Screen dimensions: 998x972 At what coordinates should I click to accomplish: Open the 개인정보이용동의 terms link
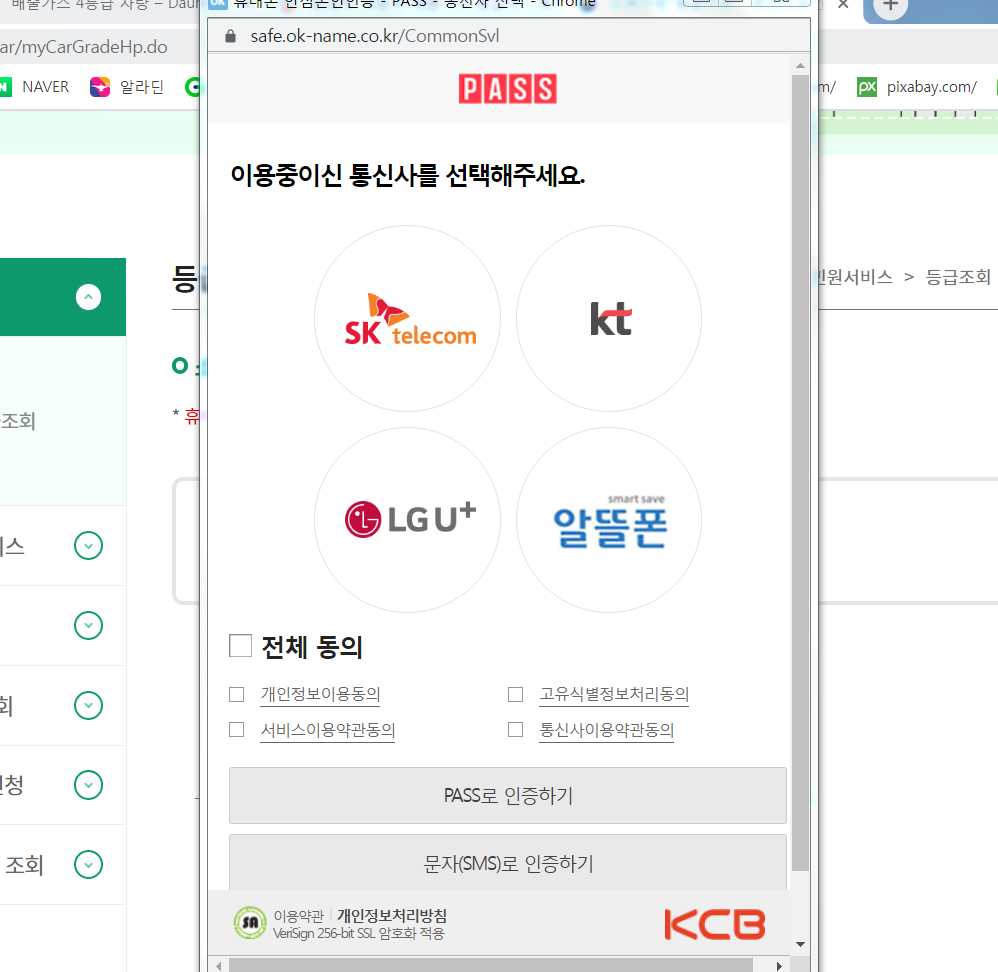pos(320,694)
